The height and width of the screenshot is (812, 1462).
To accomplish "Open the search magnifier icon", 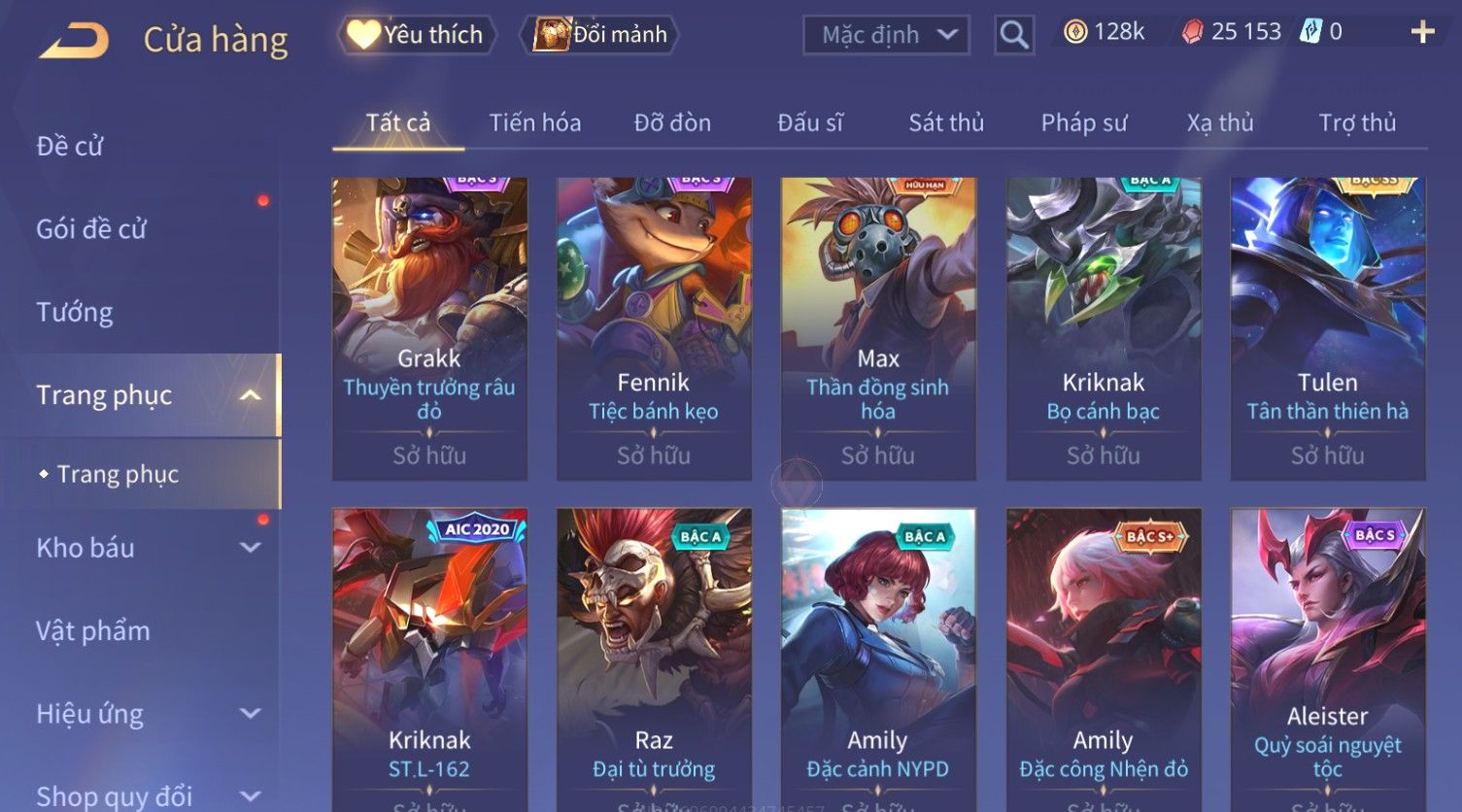I will pos(1013,35).
